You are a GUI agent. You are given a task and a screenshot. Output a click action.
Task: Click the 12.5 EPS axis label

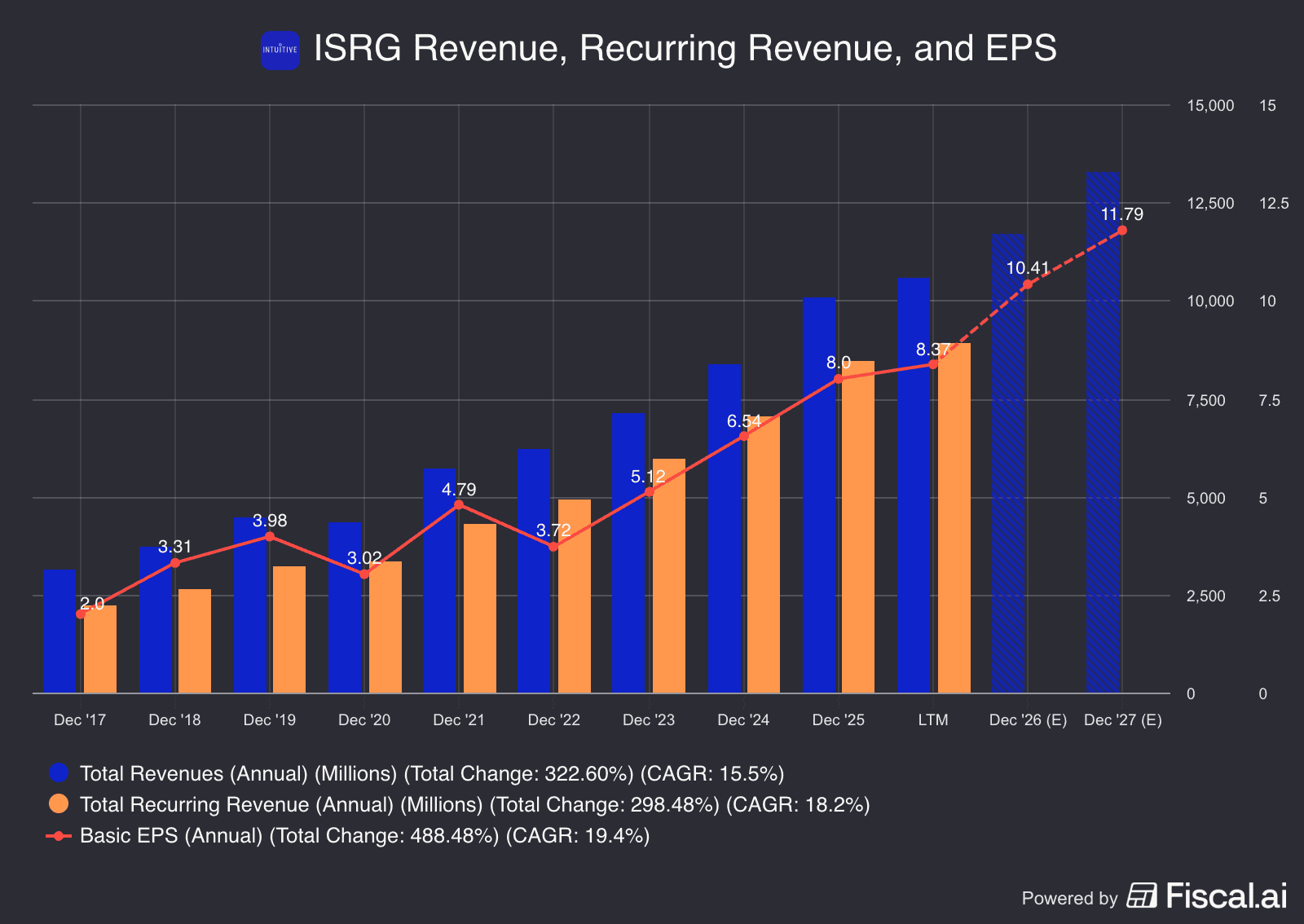click(1274, 203)
